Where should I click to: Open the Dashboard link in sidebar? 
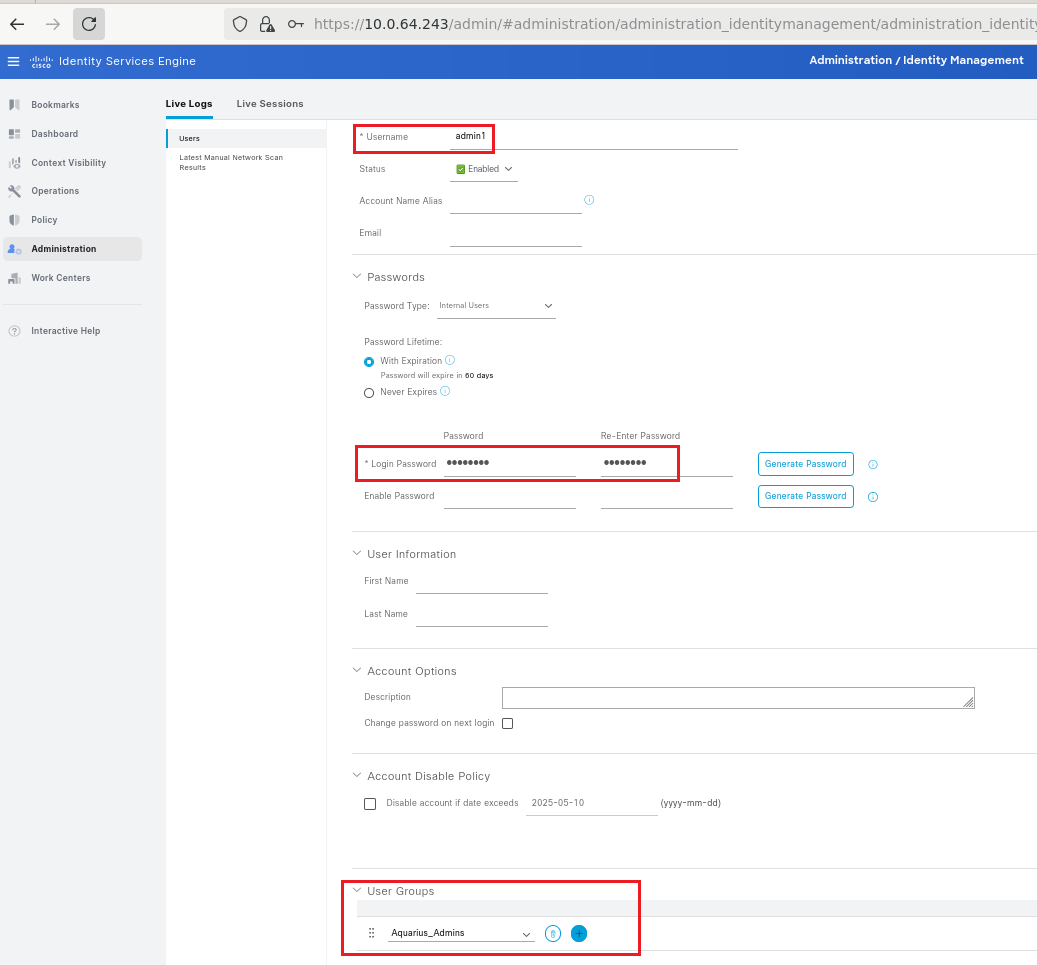[55, 134]
